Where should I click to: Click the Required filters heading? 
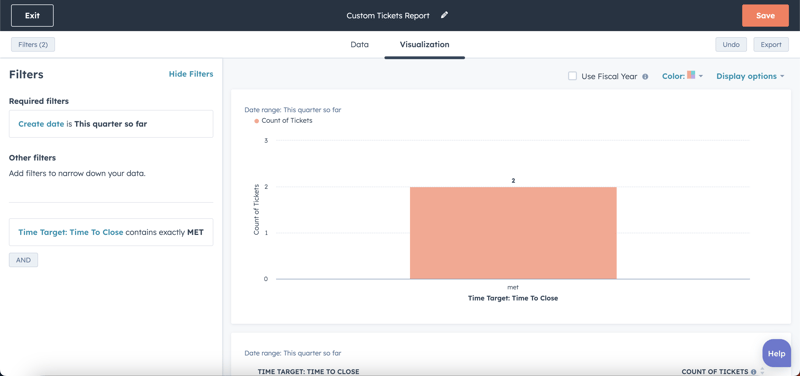[x=39, y=101]
